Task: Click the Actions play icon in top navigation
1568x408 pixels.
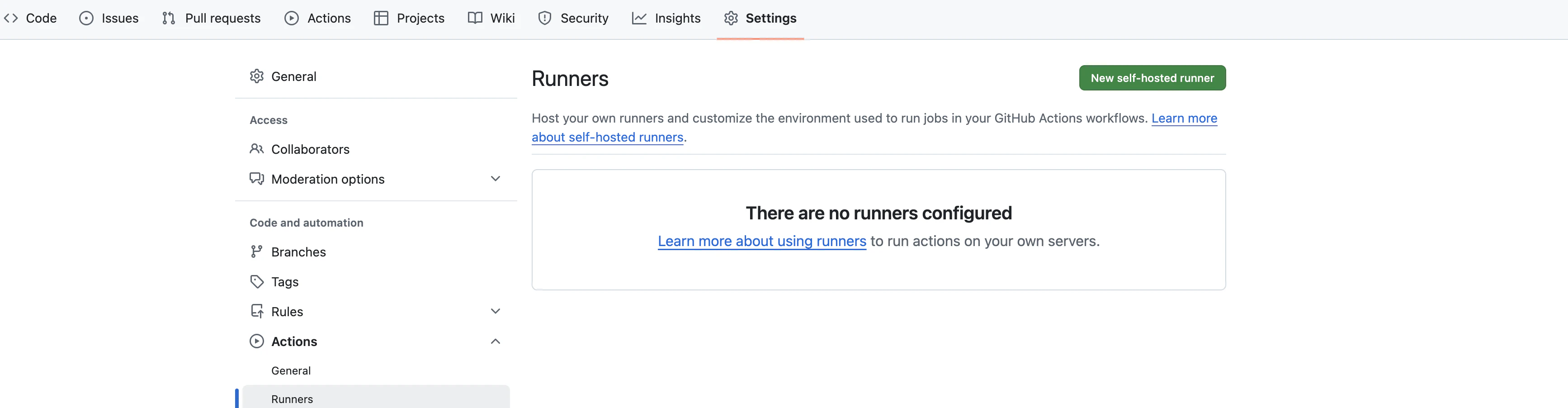Action: (292, 18)
